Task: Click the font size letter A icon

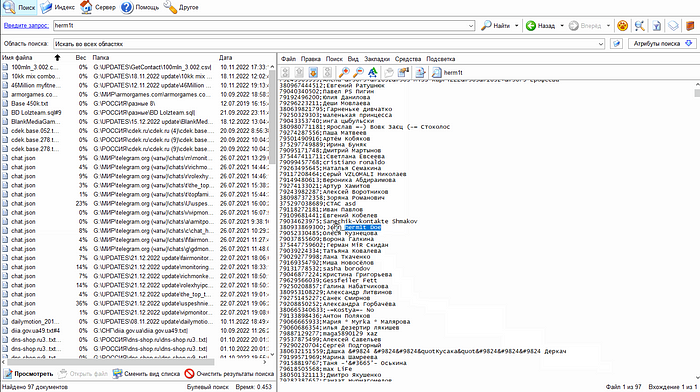Action: pyautogui.click(x=373, y=72)
